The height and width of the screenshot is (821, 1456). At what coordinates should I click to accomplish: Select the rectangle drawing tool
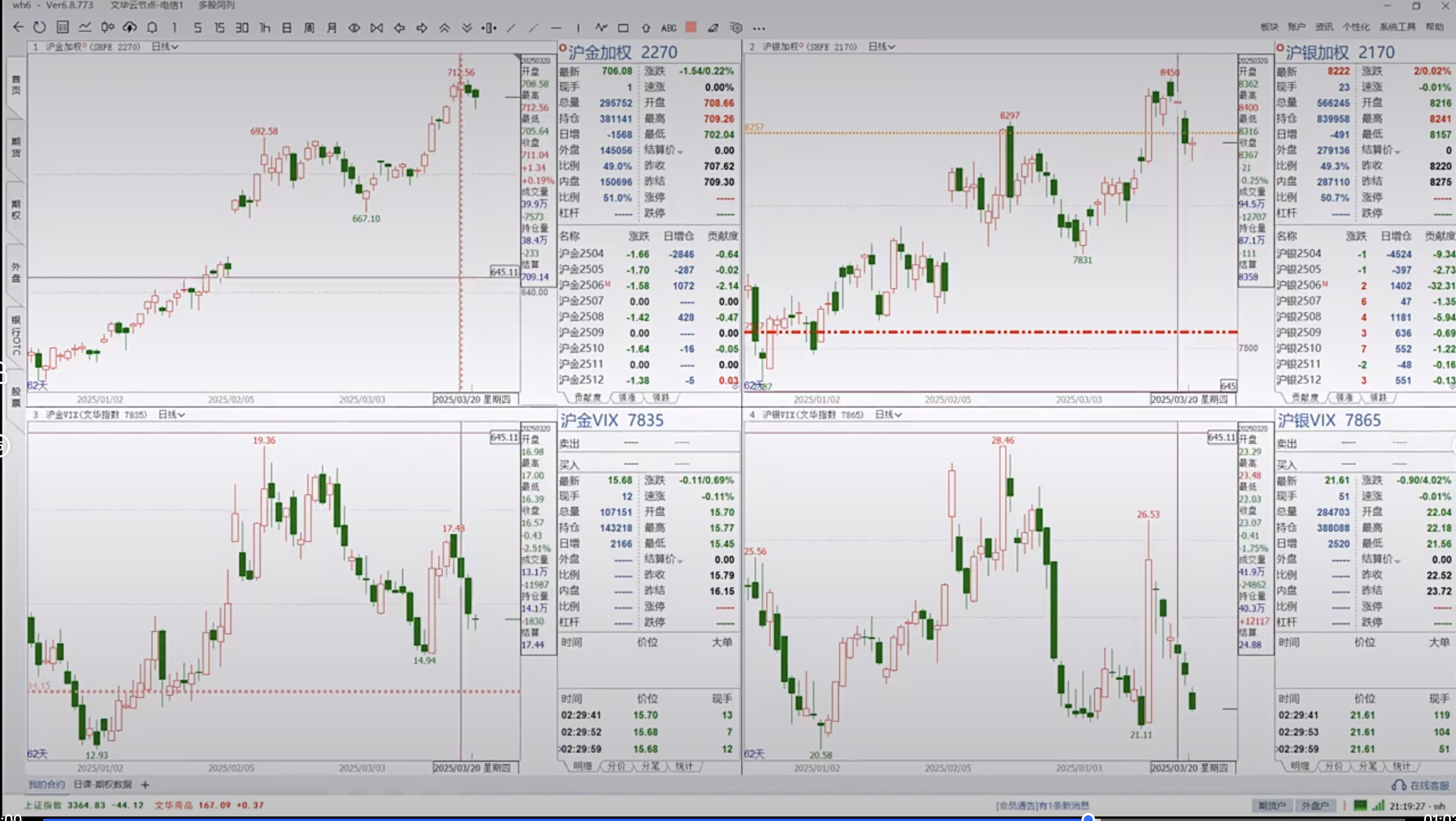coord(623,27)
